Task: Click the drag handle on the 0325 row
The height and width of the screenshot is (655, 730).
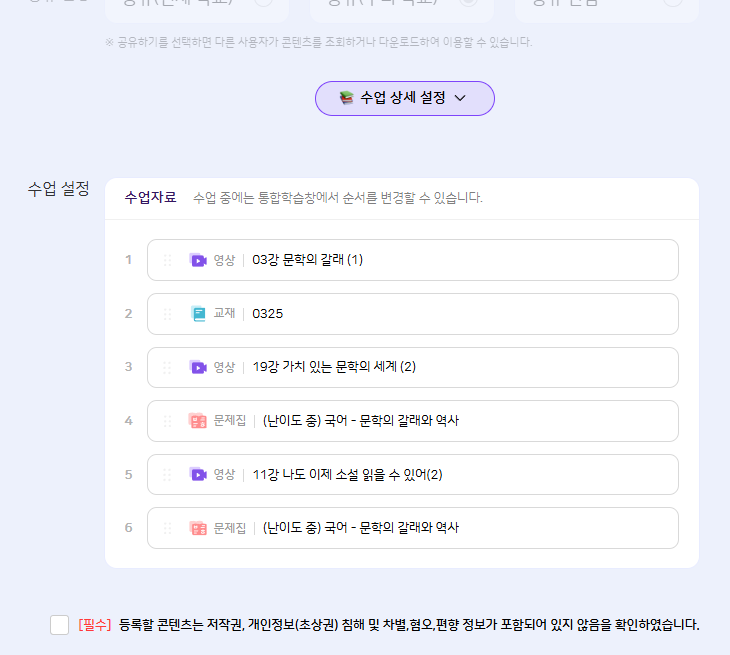Action: coord(167,314)
